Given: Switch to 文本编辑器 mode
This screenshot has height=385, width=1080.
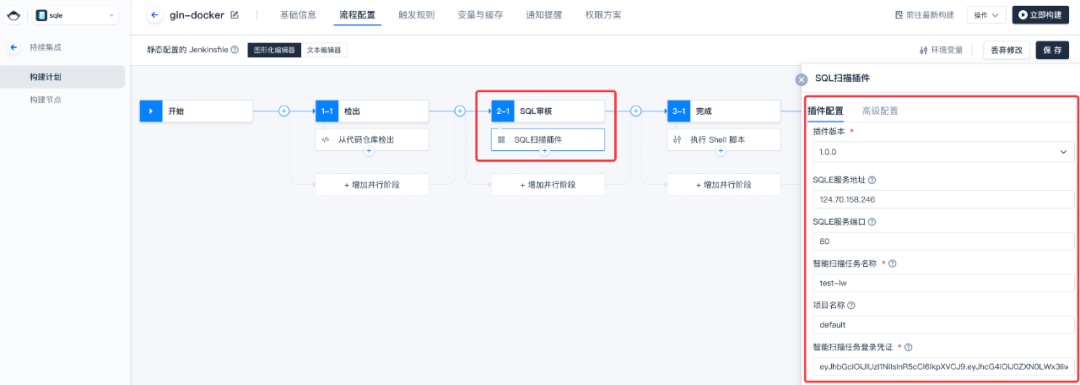Looking at the screenshot, I should coord(324,50).
